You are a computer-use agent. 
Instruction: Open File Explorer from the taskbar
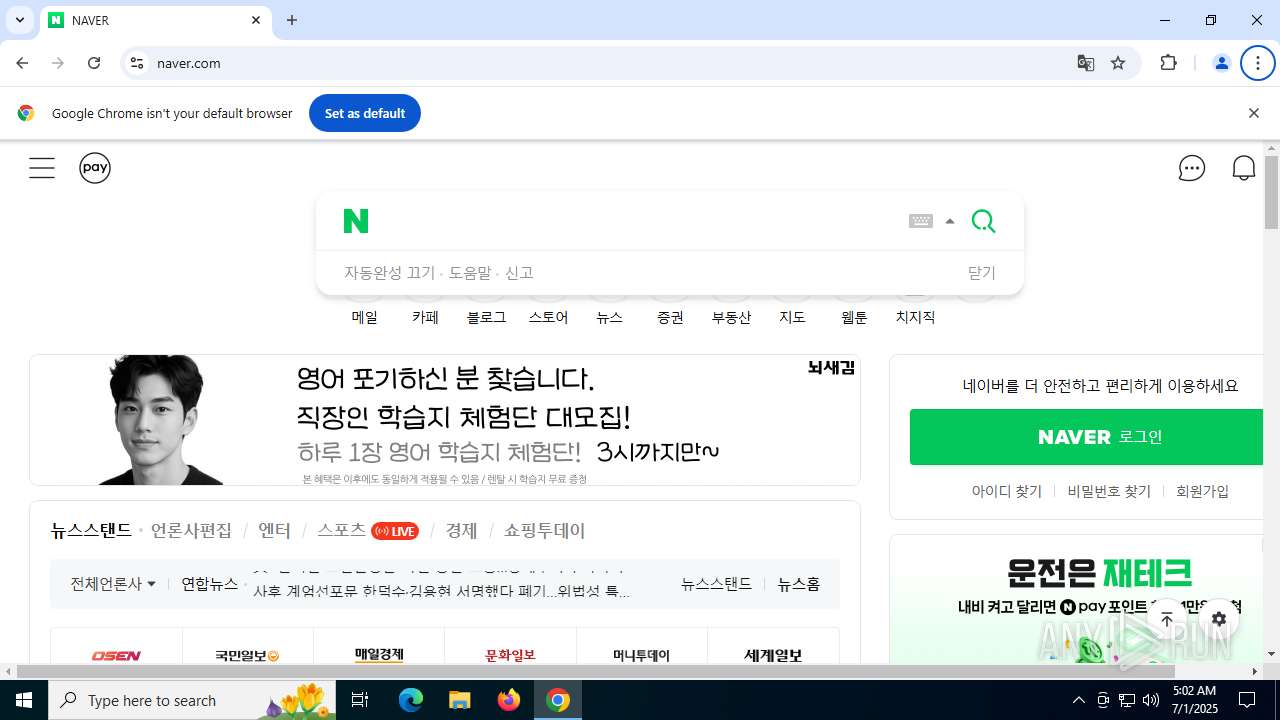459,700
